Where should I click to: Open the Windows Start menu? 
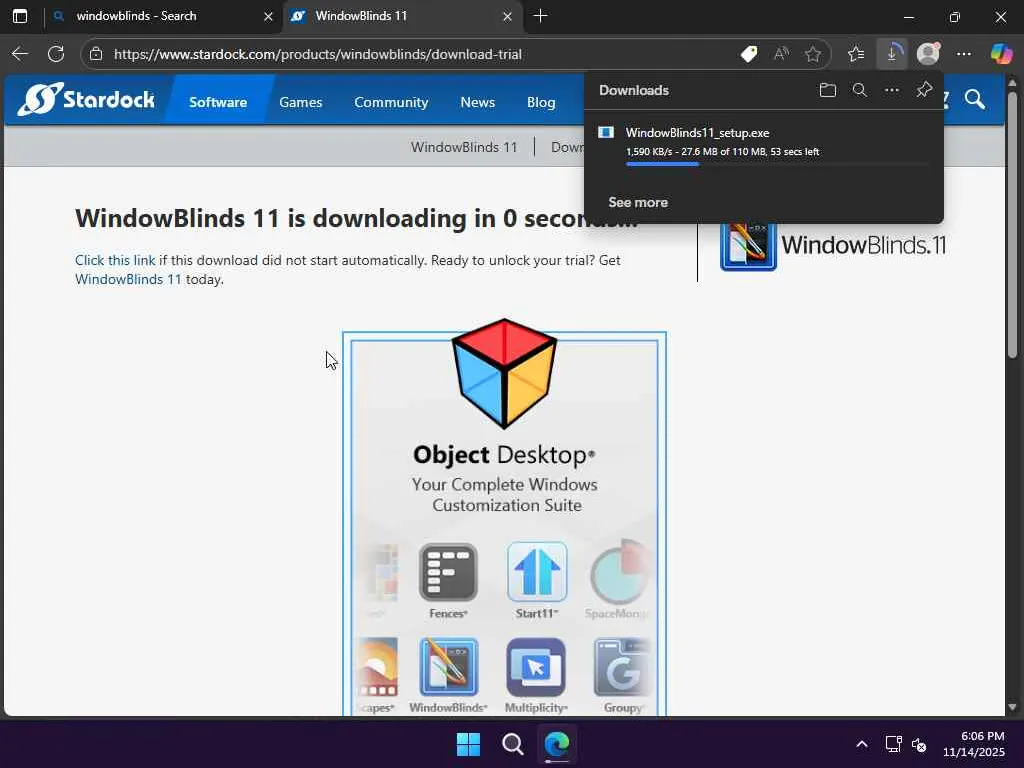pyautogui.click(x=468, y=744)
